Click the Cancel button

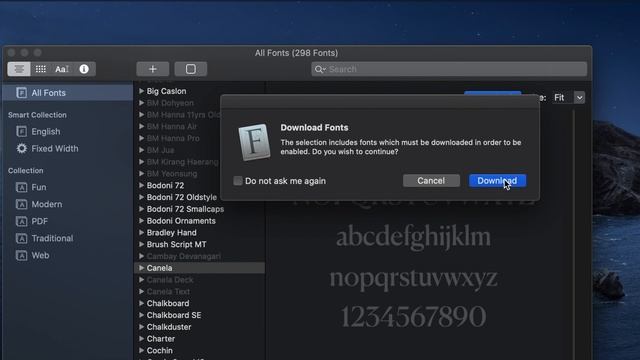431,181
